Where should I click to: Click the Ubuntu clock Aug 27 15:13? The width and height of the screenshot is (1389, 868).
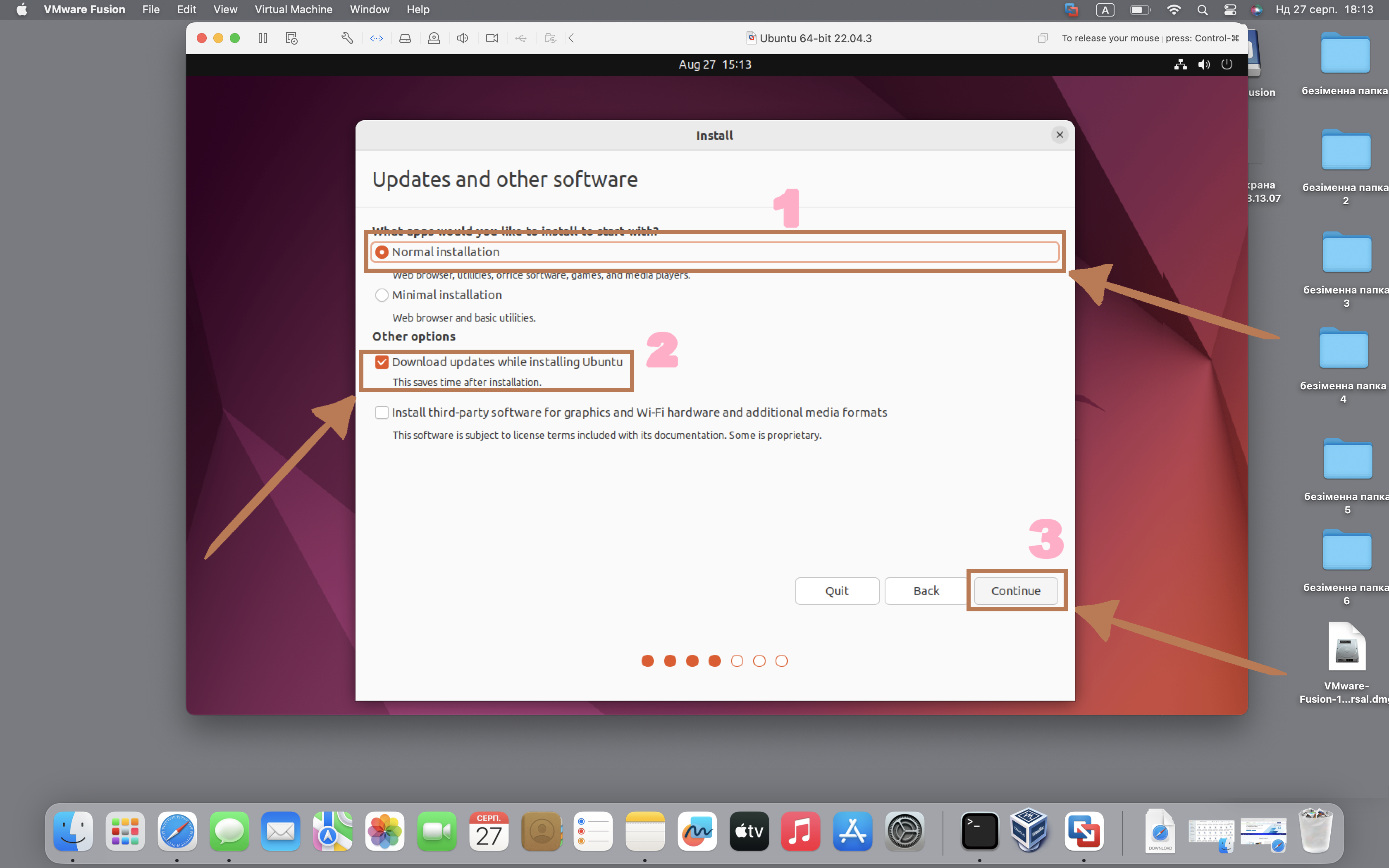point(715,64)
